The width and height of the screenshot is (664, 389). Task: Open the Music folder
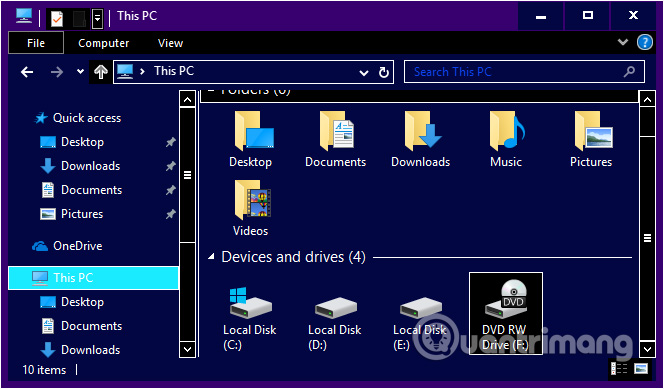[506, 139]
